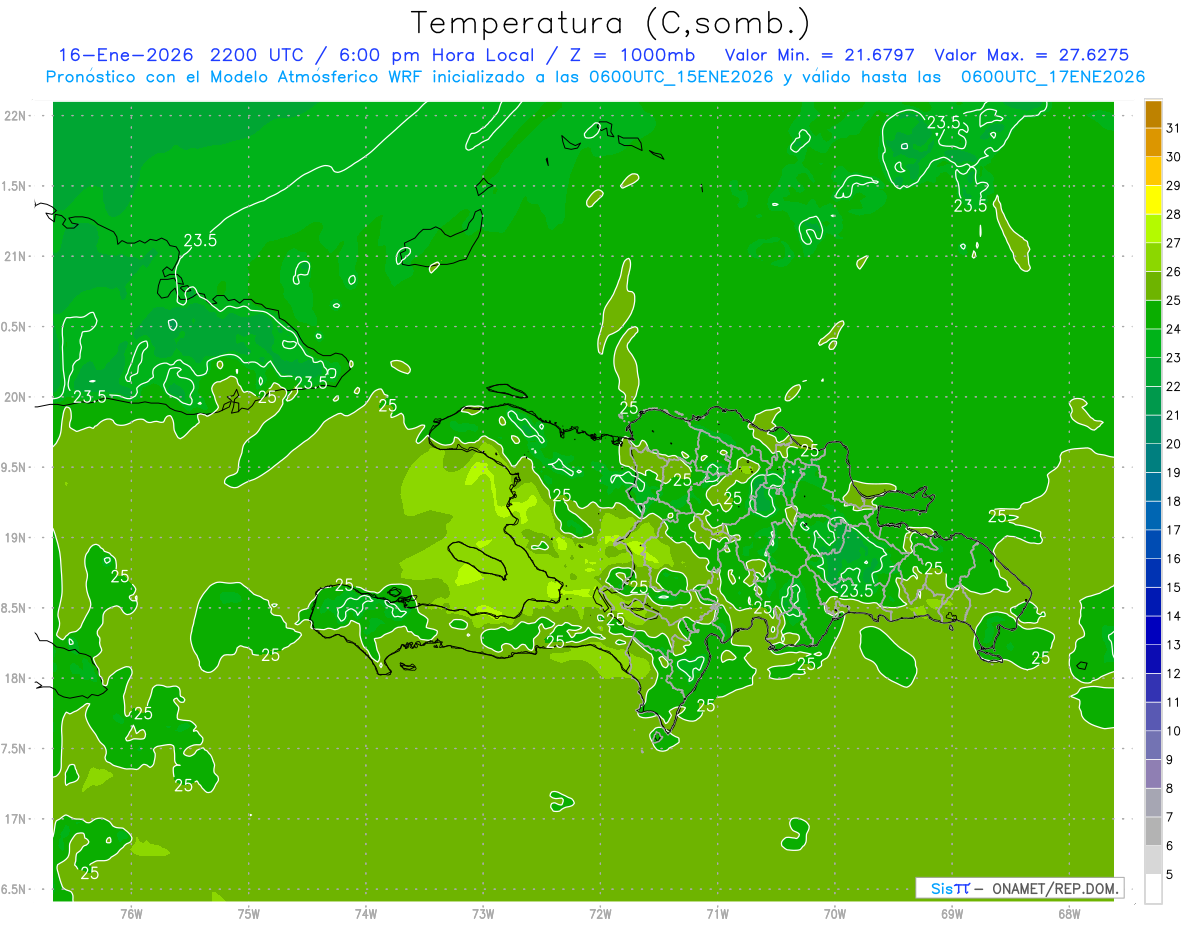Click the '70W' longitude label
The image size is (1200, 927).
(835, 913)
